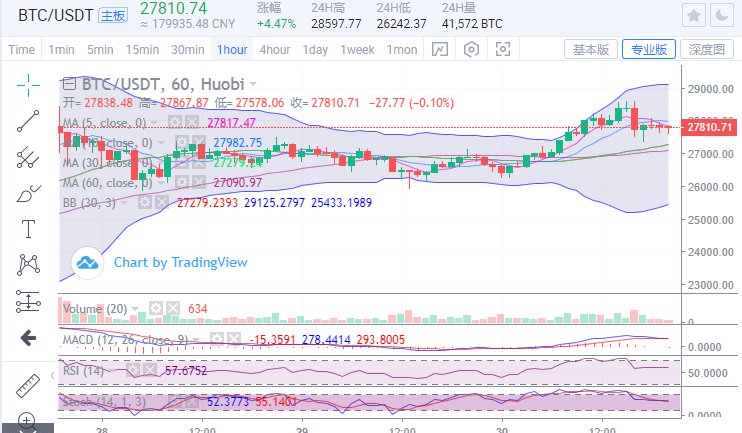Open BB indicator settings gear
The image size is (742, 433).
point(145,203)
